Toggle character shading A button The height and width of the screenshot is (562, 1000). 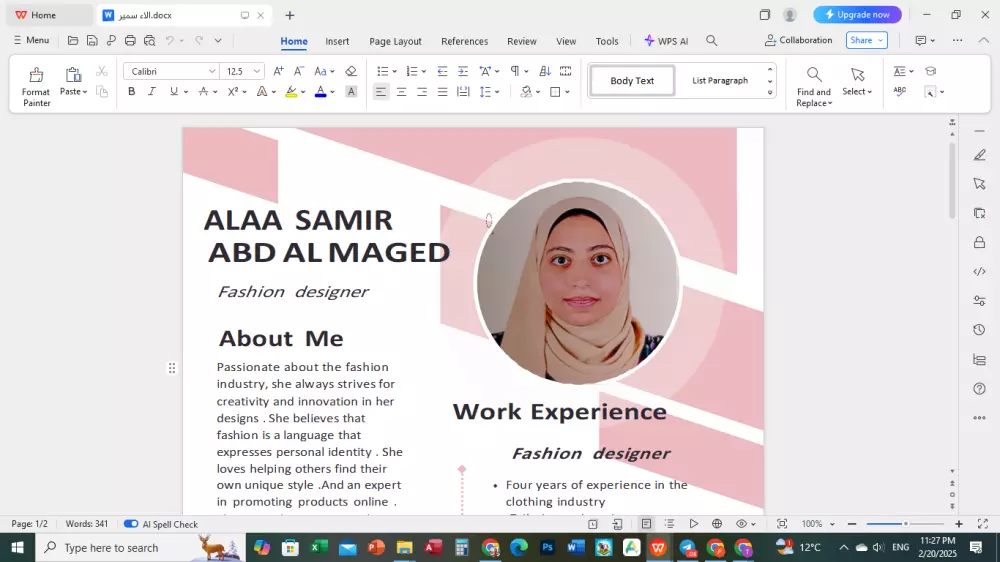[351, 92]
